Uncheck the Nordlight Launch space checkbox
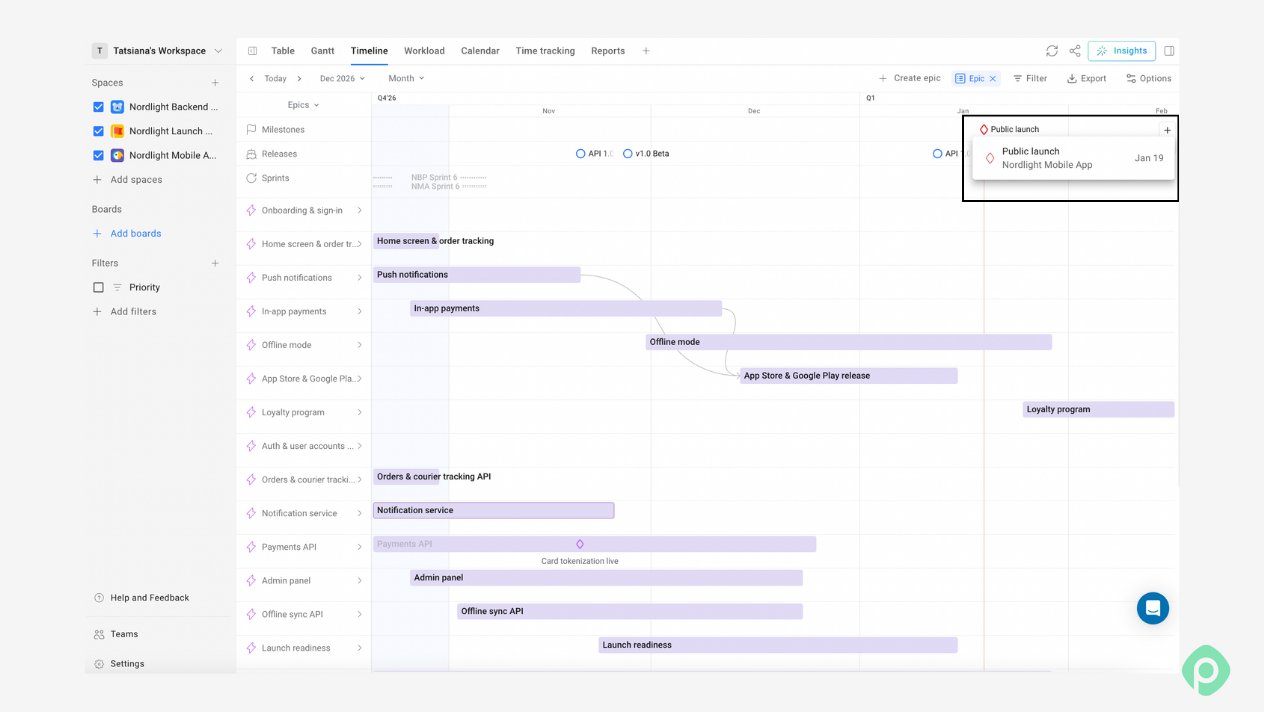The image size is (1264, 712). coord(98,131)
